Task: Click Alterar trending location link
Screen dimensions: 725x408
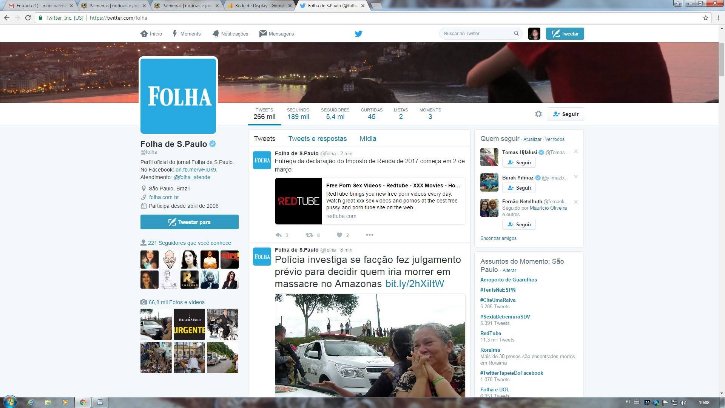Action: click(509, 270)
